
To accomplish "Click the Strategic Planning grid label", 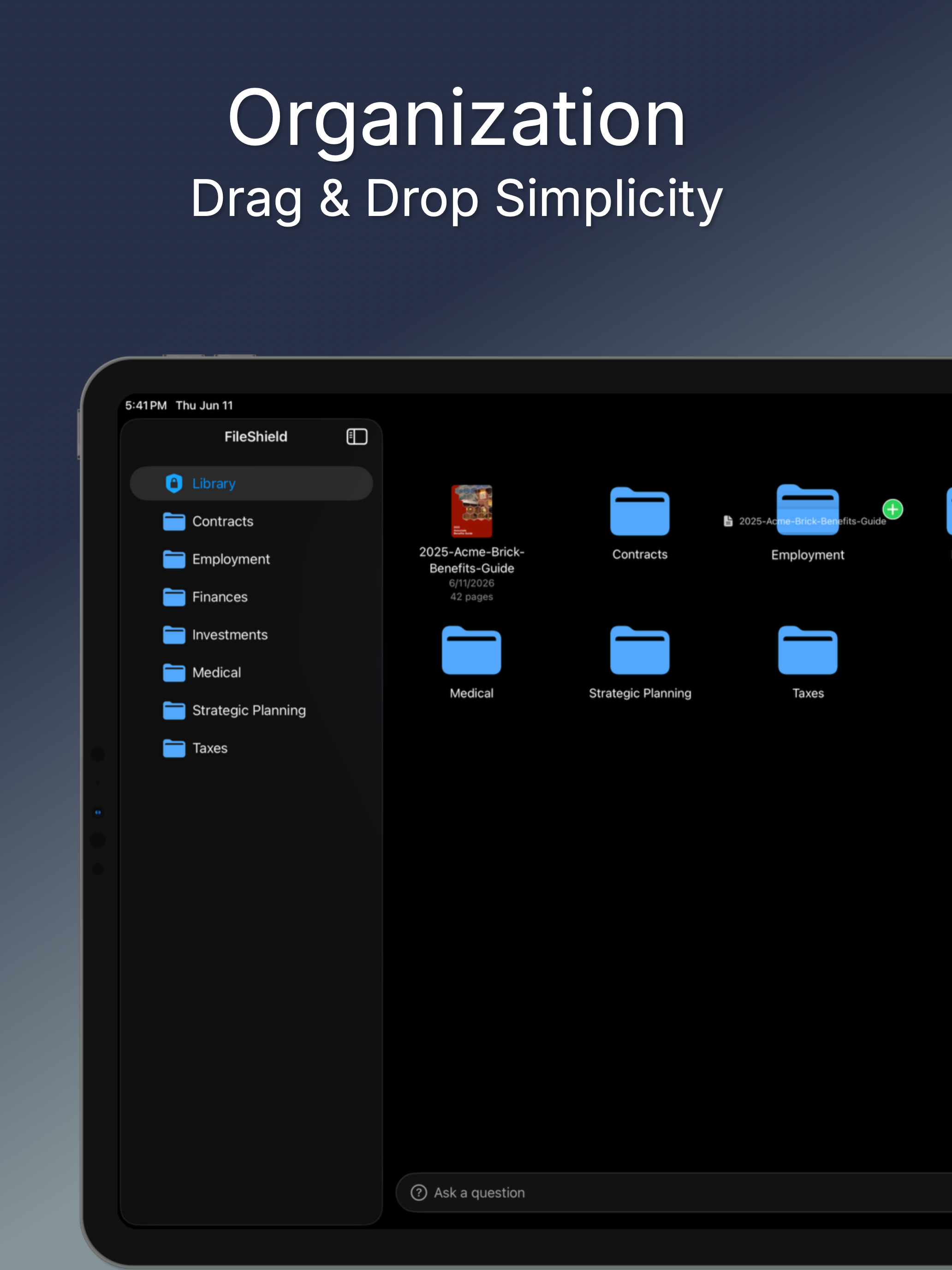I will tap(640, 693).
